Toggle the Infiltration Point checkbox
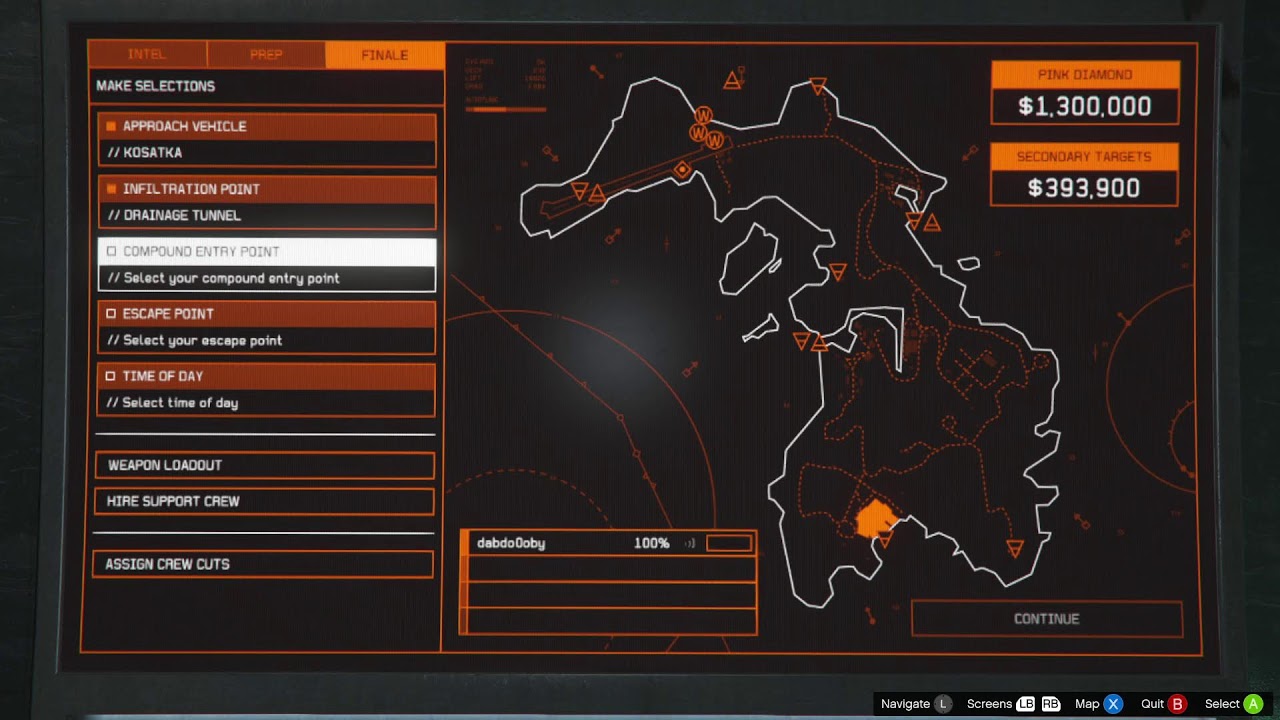This screenshot has height=720, width=1280. tap(111, 189)
